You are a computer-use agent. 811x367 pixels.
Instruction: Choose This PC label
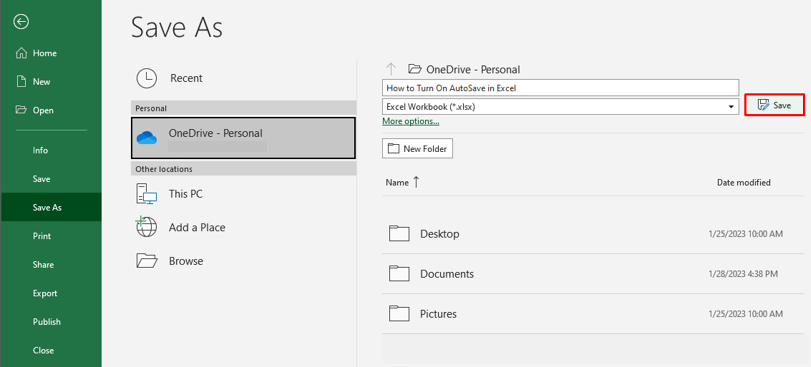pyautogui.click(x=186, y=194)
